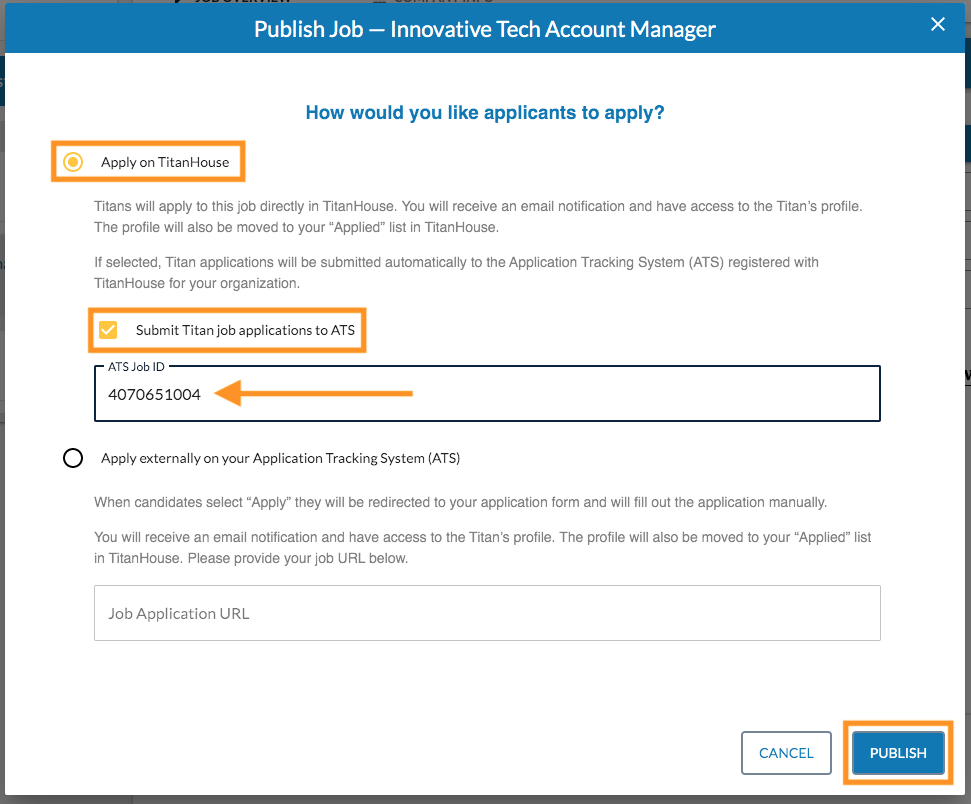
Task: Click the paragraph starting "Titans will apply to this job"
Action: click(x=477, y=216)
